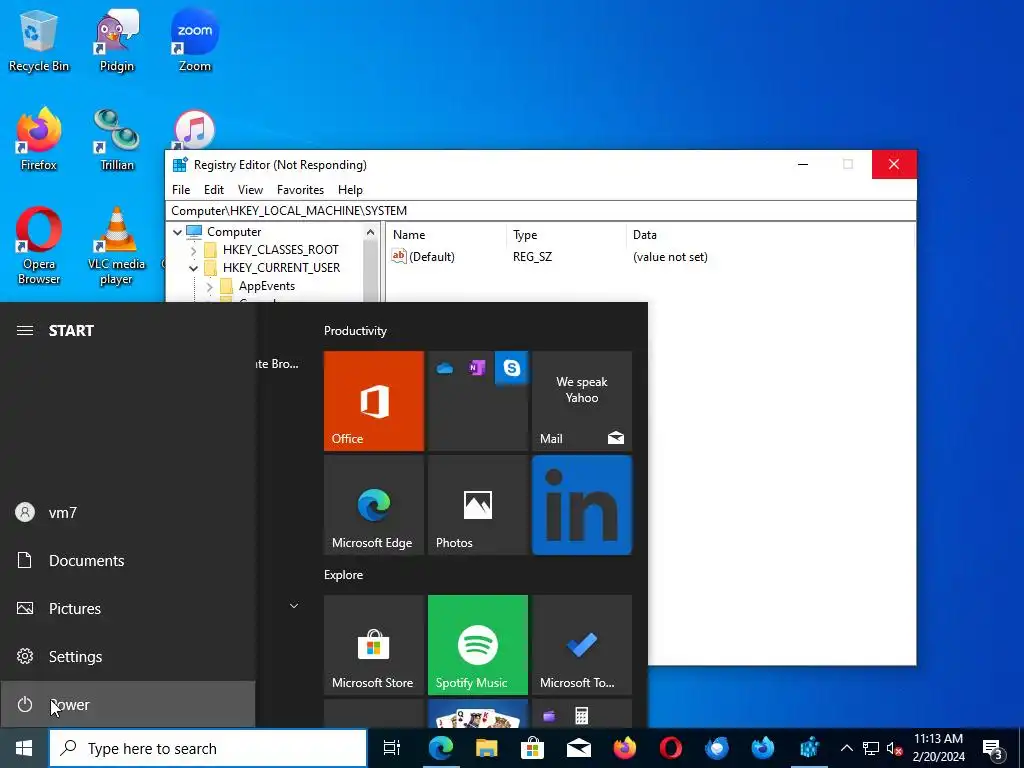Select the iTunes music note desktop icon
1024x768 pixels.
click(194, 129)
